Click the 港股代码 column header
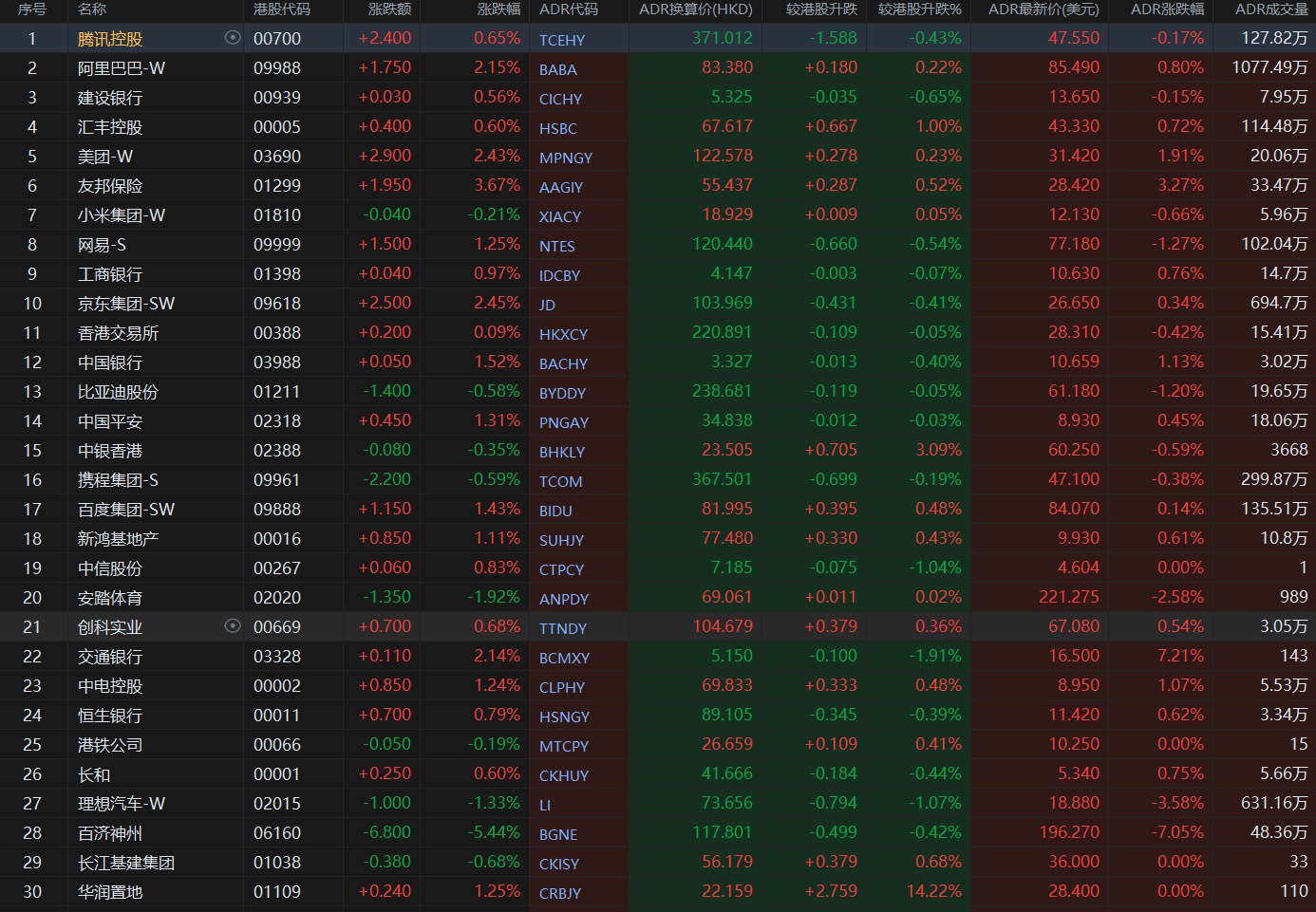The image size is (1316, 912). click(282, 9)
